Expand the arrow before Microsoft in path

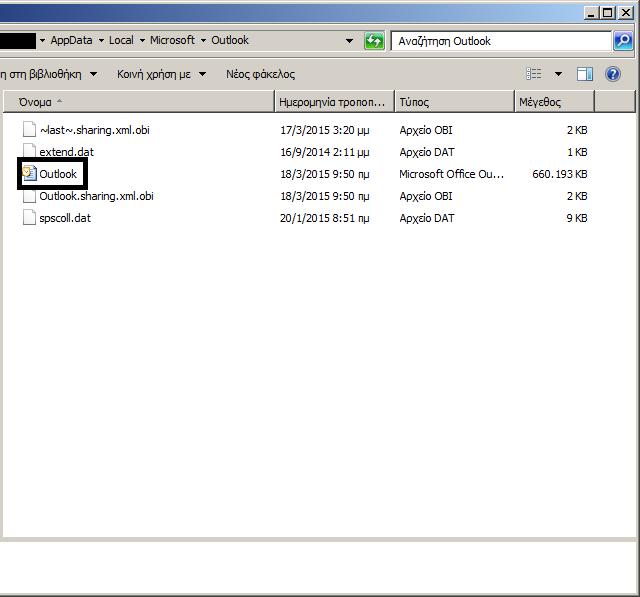[142, 40]
